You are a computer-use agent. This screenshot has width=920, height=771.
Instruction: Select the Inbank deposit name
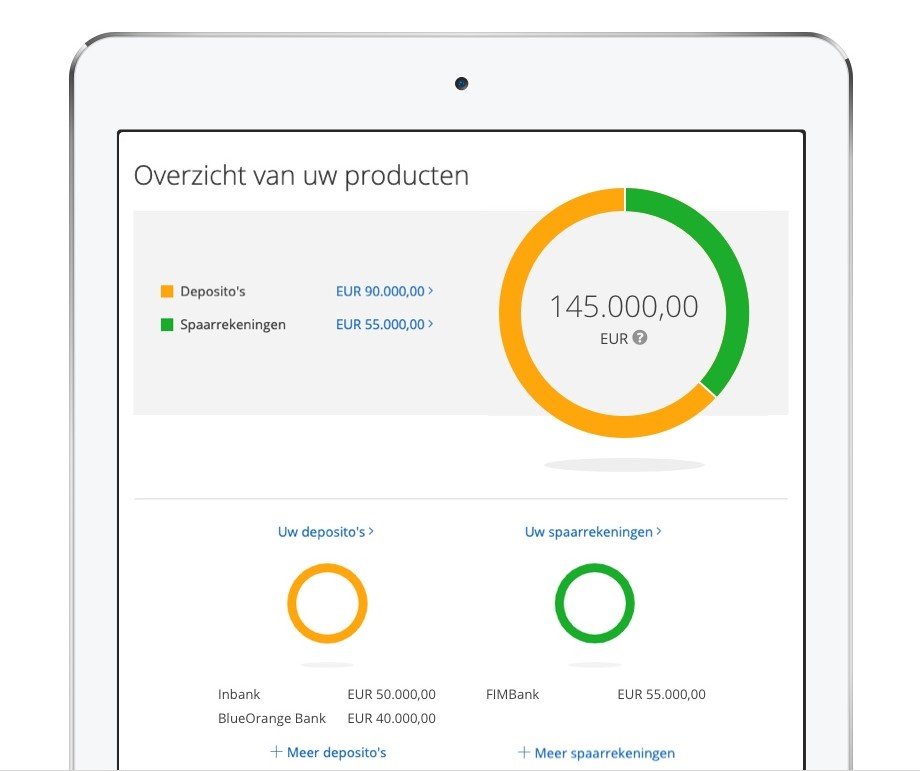click(239, 694)
